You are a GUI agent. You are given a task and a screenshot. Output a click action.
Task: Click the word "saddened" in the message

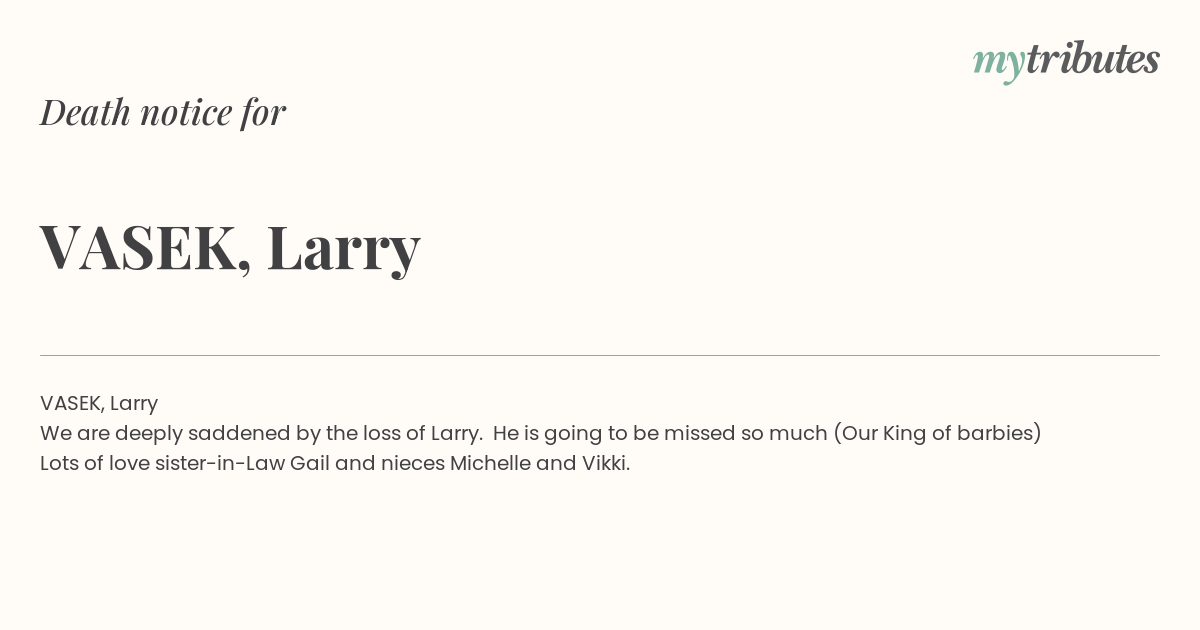pos(239,434)
